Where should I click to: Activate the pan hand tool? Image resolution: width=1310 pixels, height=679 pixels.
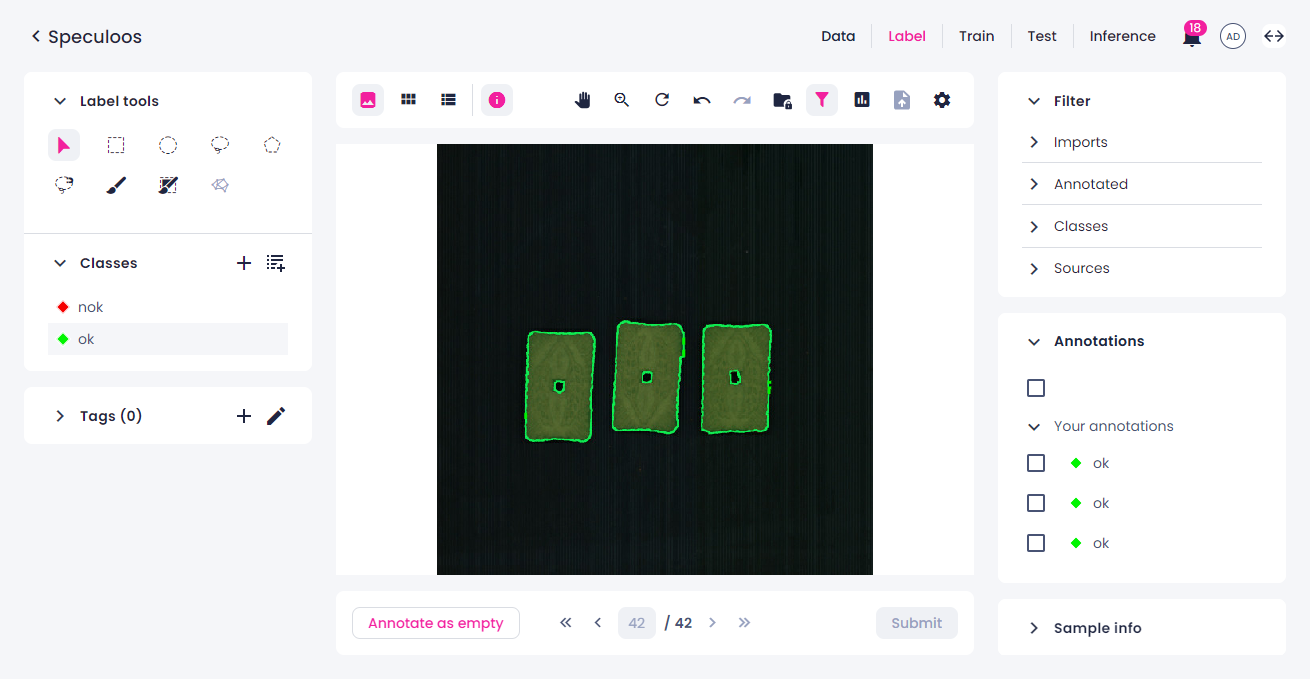tap(583, 100)
